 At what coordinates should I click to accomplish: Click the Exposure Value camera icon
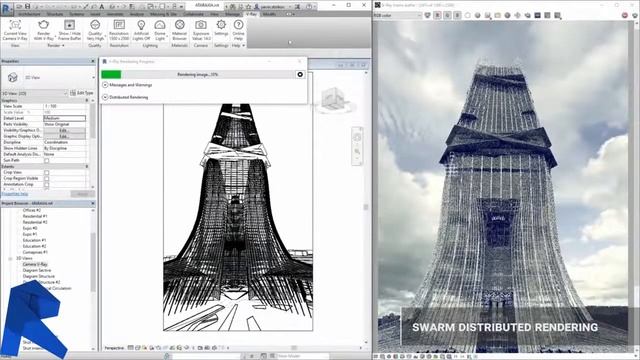point(200,25)
